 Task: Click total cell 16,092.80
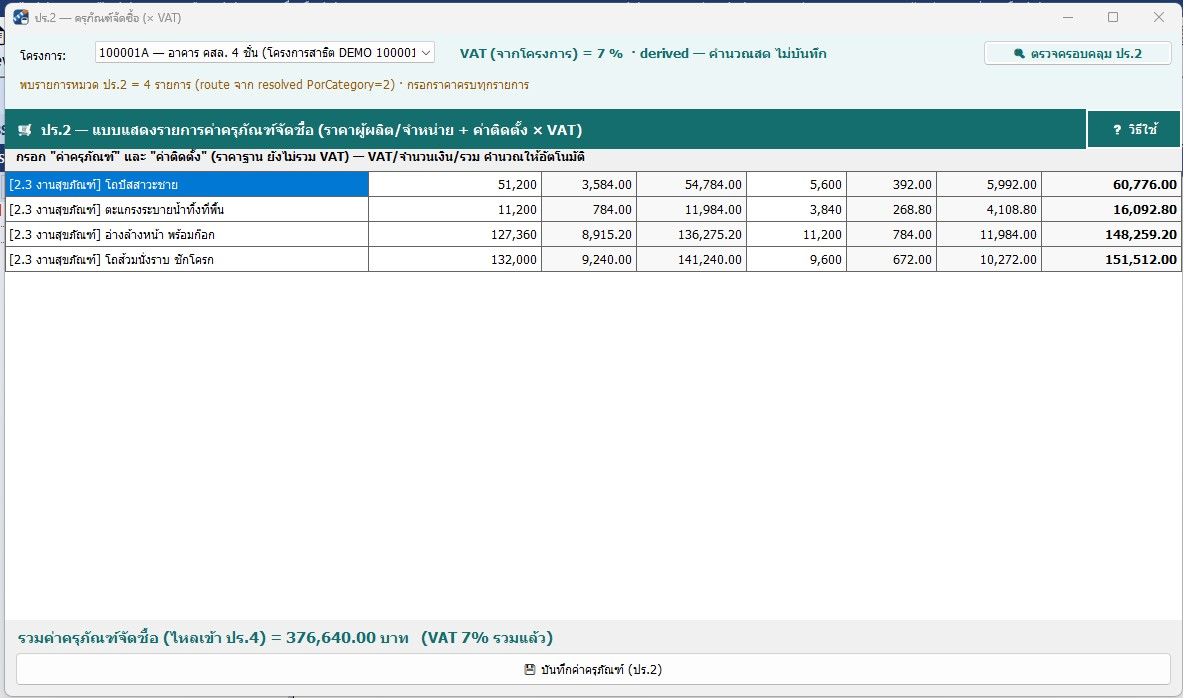1111,209
